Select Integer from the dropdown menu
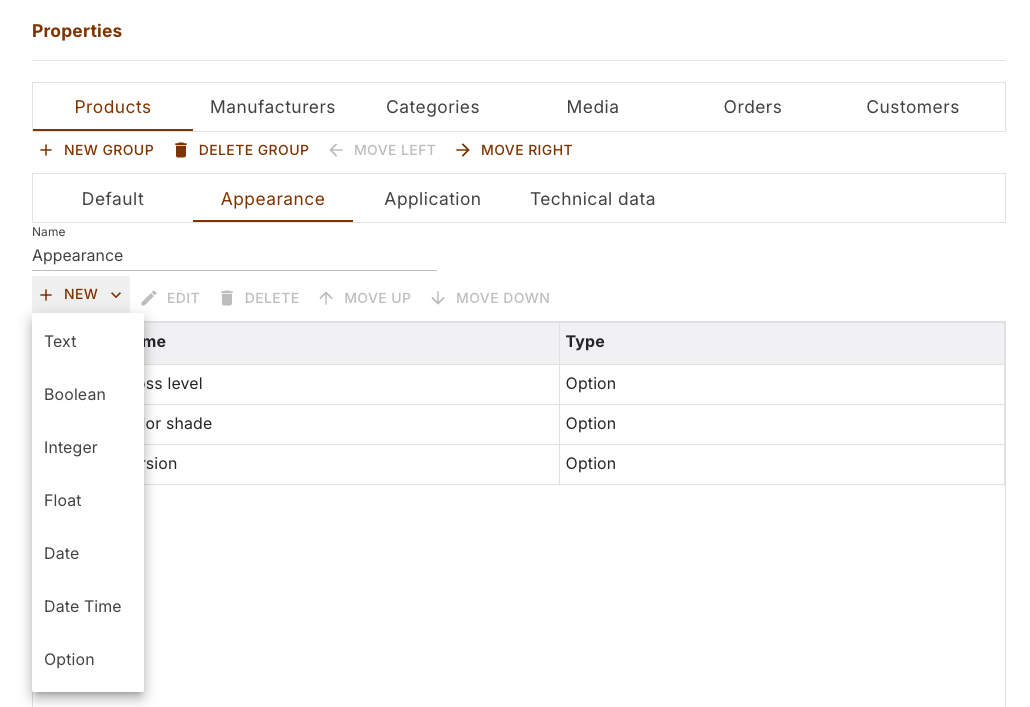 [88, 447]
